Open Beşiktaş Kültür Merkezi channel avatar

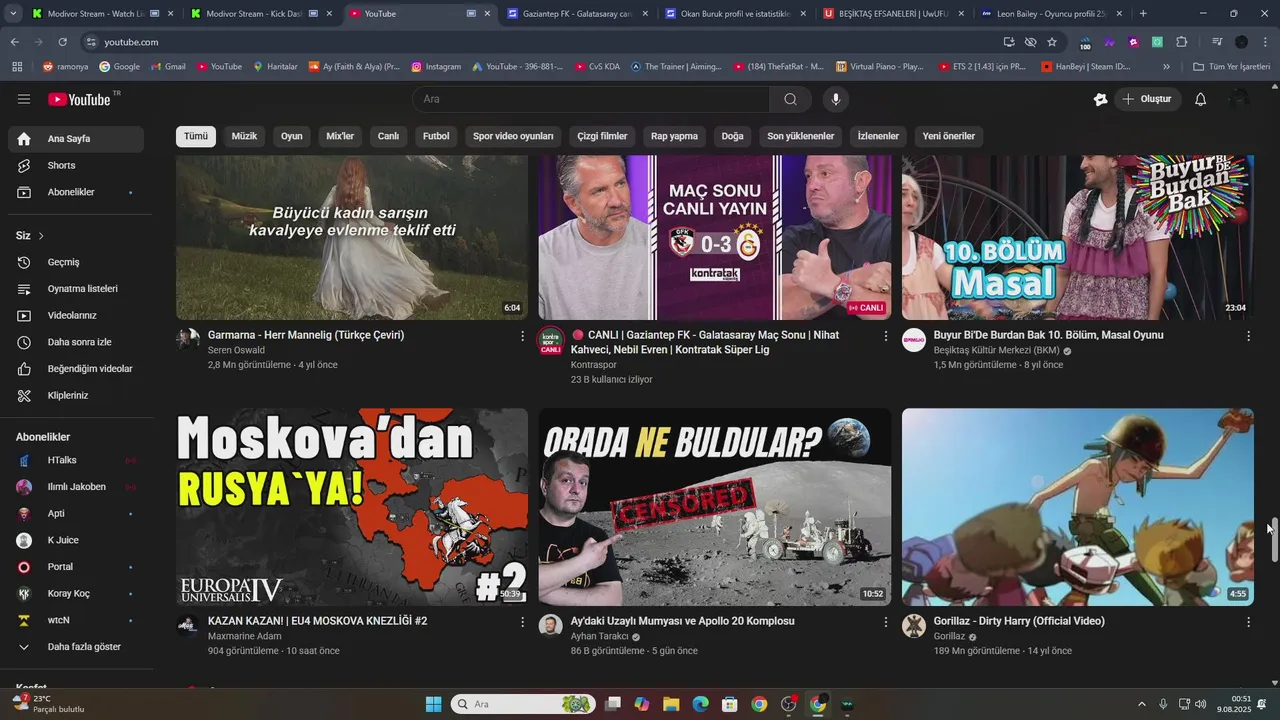click(913, 340)
